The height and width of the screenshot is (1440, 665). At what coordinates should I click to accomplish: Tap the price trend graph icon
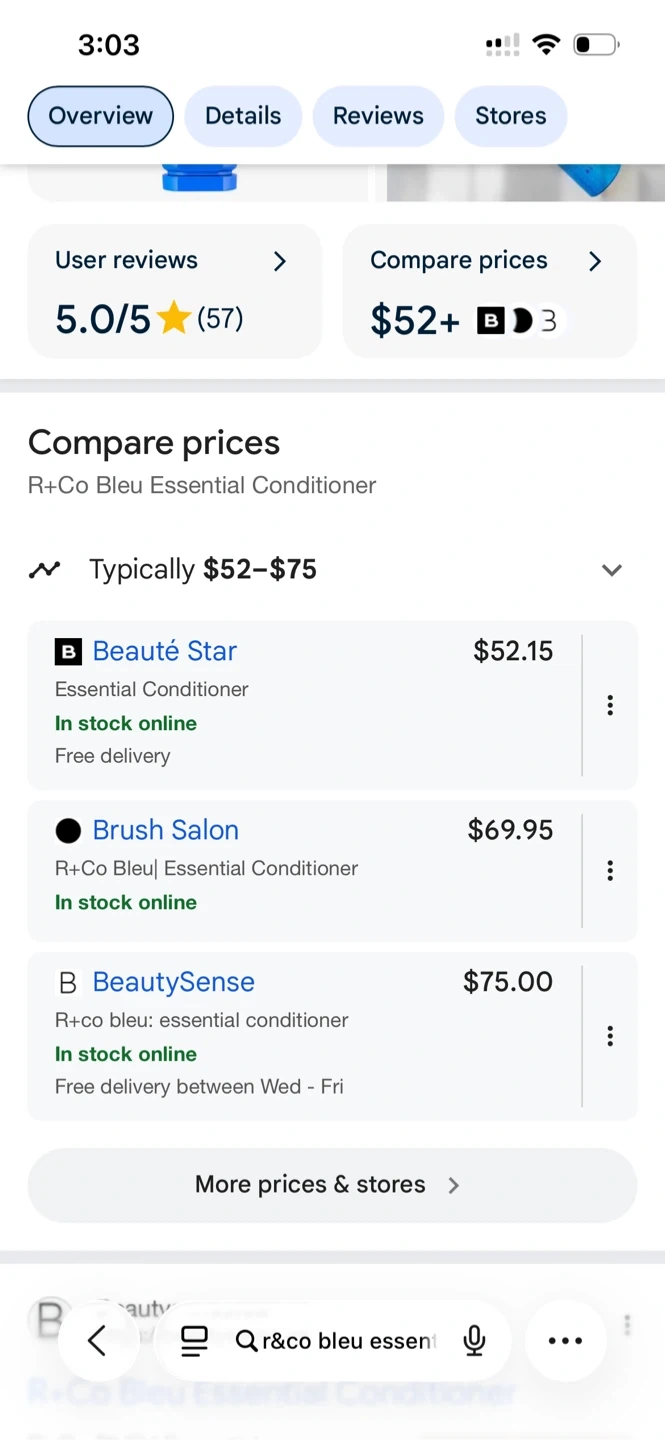pyautogui.click(x=44, y=570)
